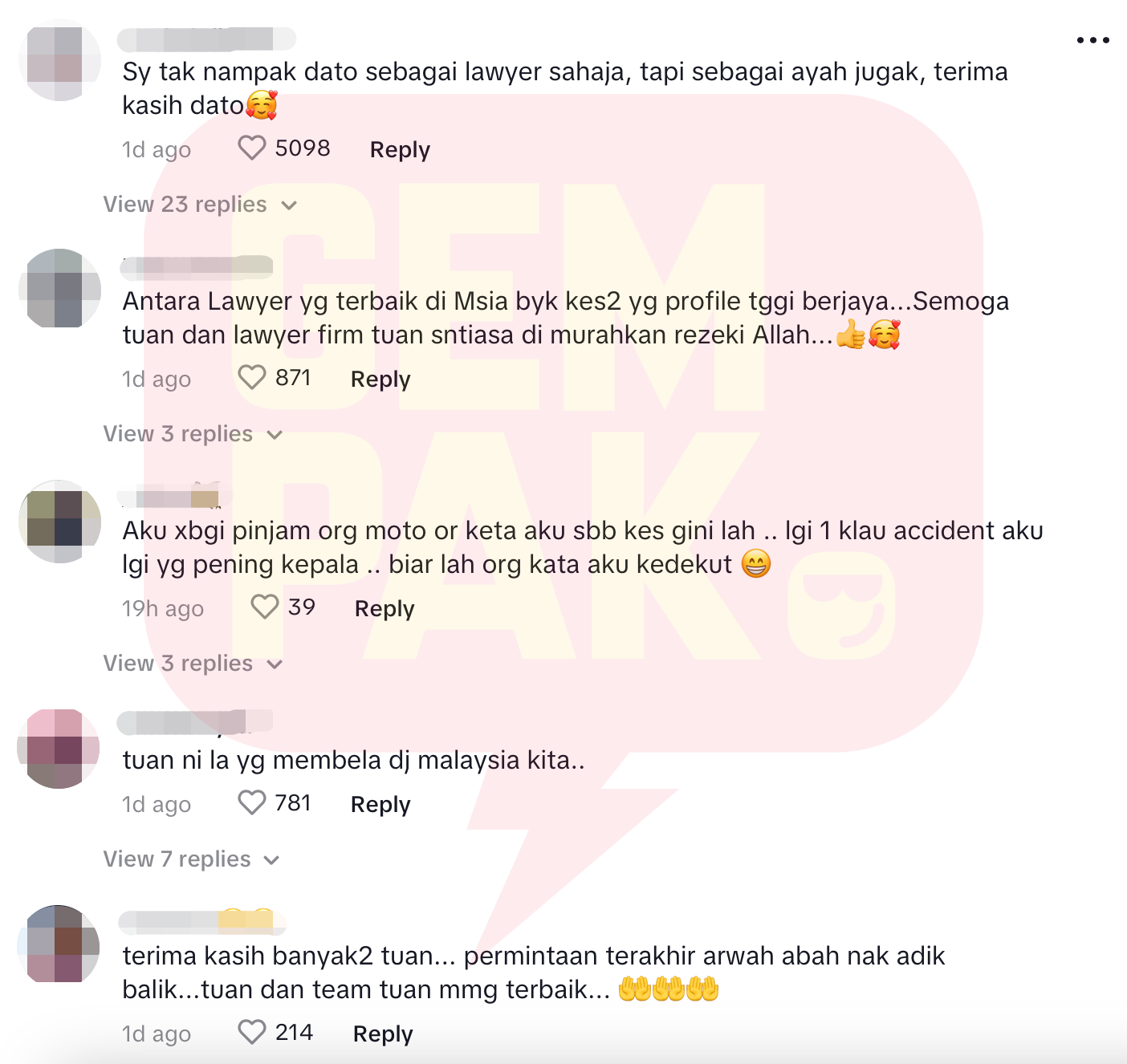
Task: Open the username above 'terima kasih banyak2' comment
Action: click(x=201, y=922)
